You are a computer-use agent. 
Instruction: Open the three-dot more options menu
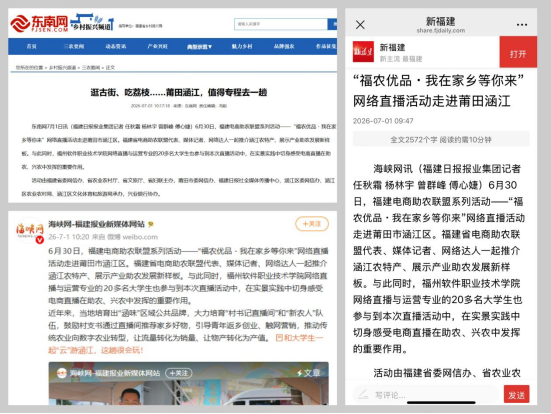tap(522, 25)
